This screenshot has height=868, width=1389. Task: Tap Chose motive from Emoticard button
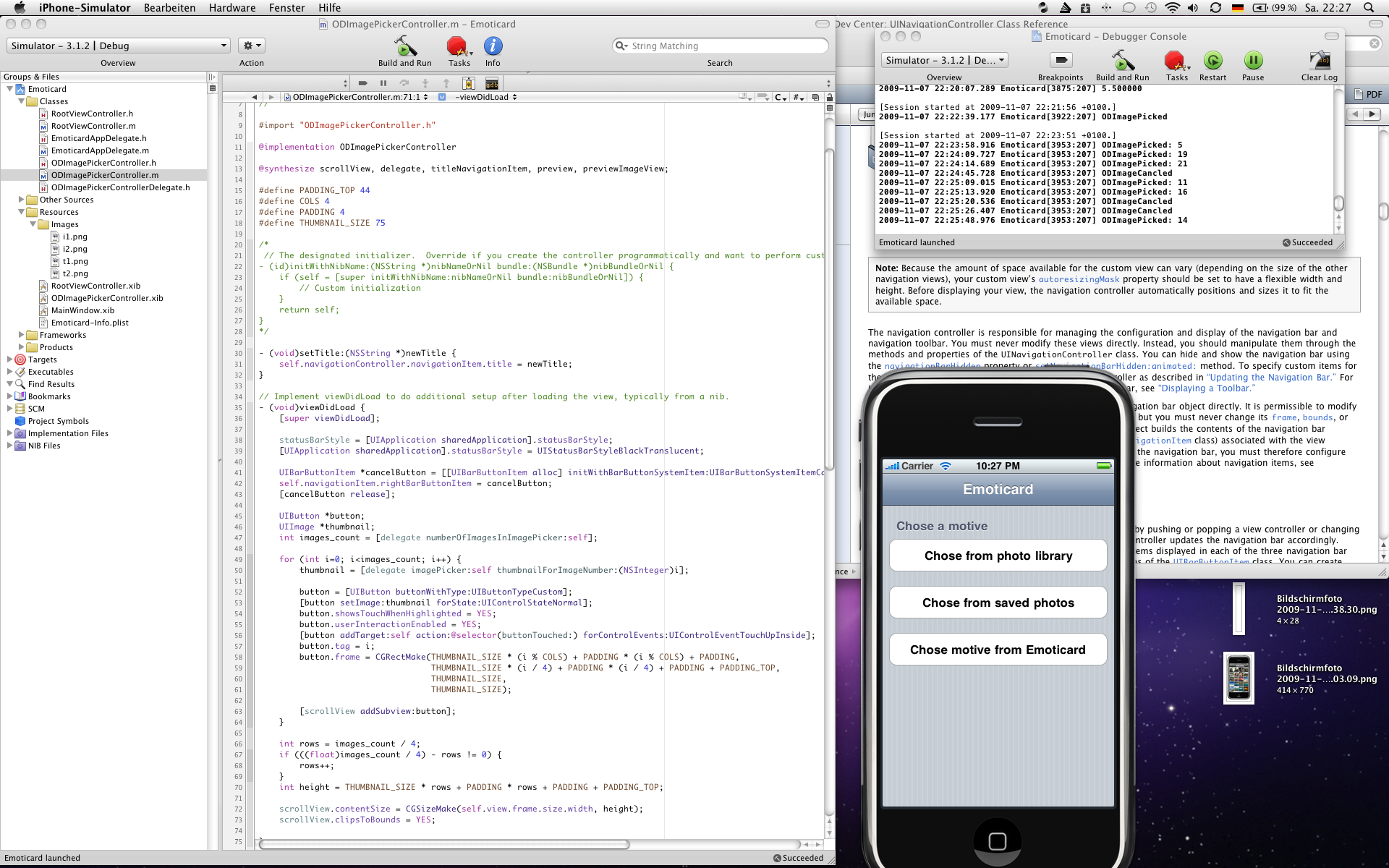(x=998, y=650)
